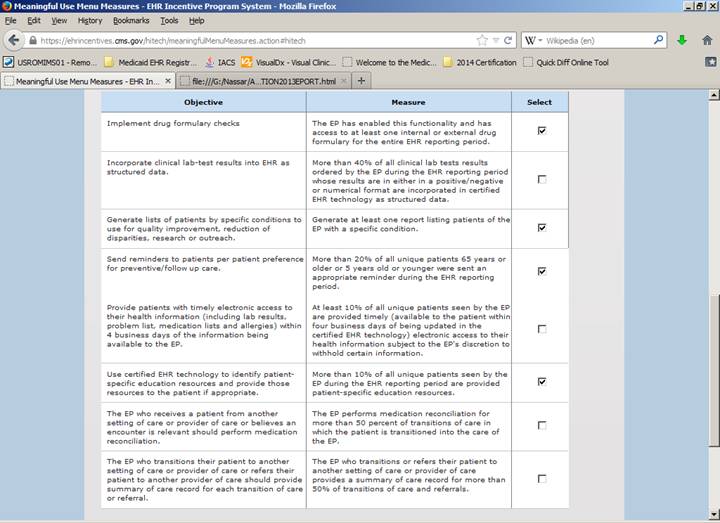720x523 pixels.
Task: Enable the summary of care record checkbox
Action: [541, 479]
